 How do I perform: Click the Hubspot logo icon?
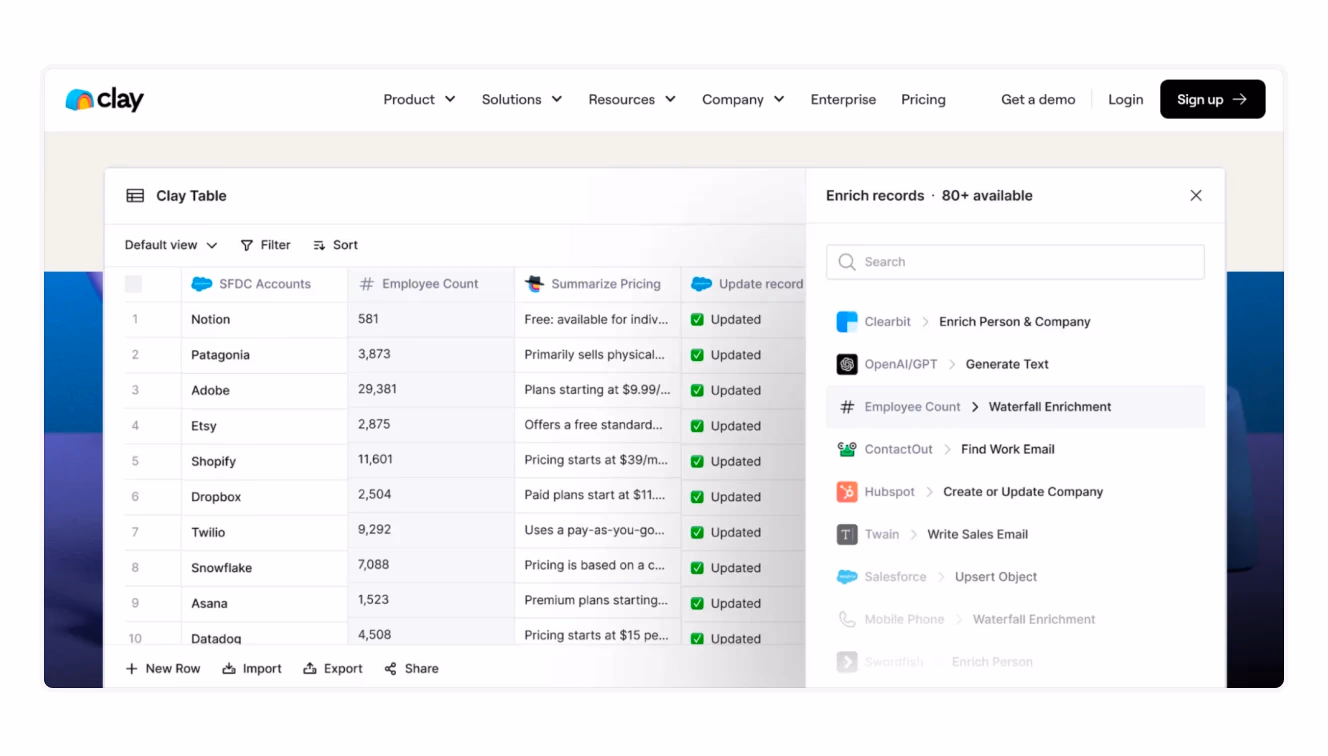coord(847,492)
